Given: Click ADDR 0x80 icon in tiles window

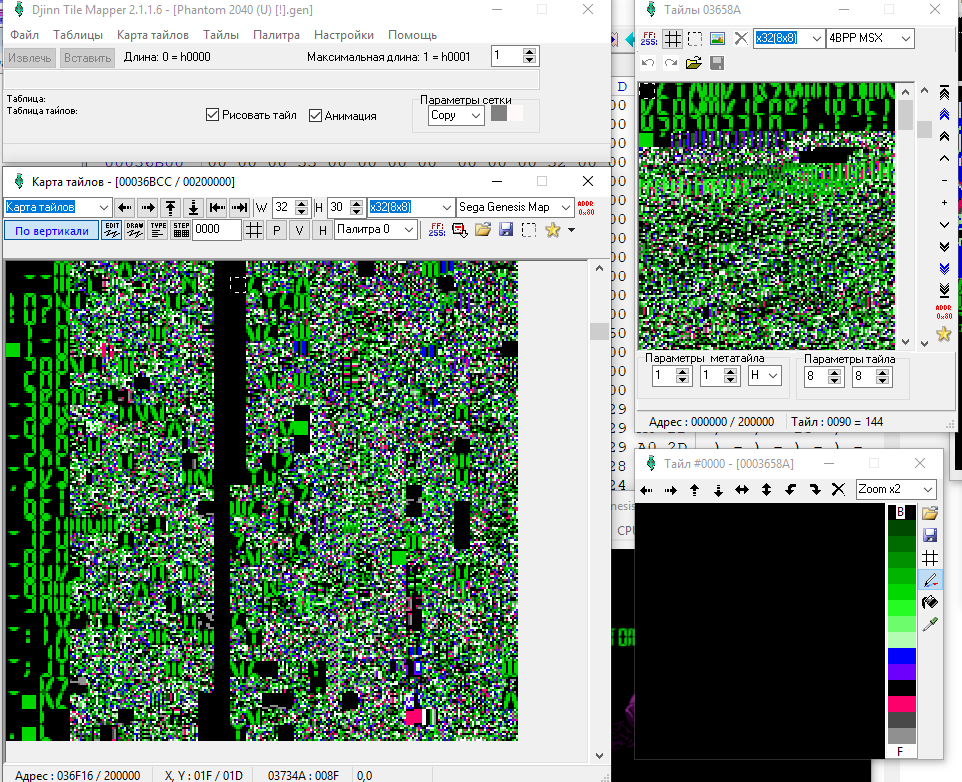Looking at the screenshot, I should click(x=944, y=312).
